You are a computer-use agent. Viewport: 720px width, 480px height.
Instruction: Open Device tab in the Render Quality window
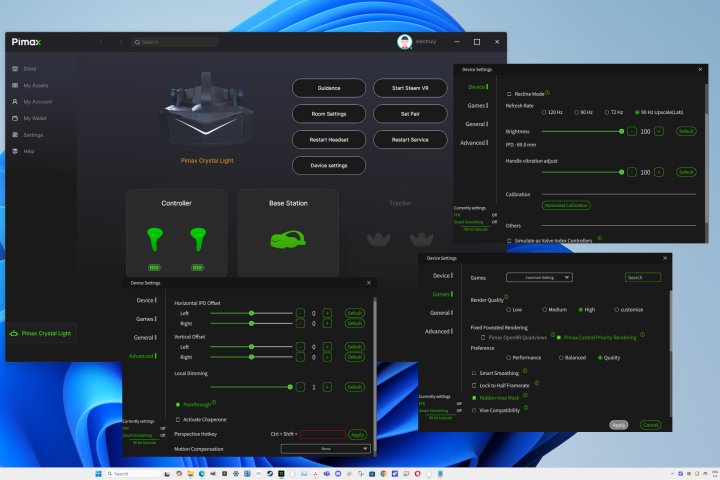click(443, 276)
